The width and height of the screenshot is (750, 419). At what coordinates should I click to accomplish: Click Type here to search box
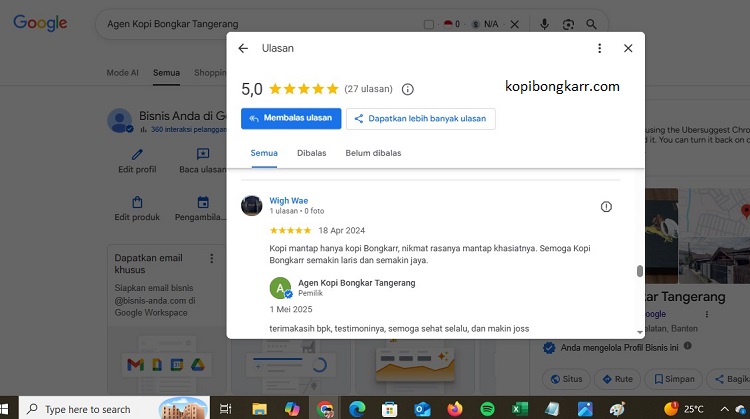pos(115,409)
